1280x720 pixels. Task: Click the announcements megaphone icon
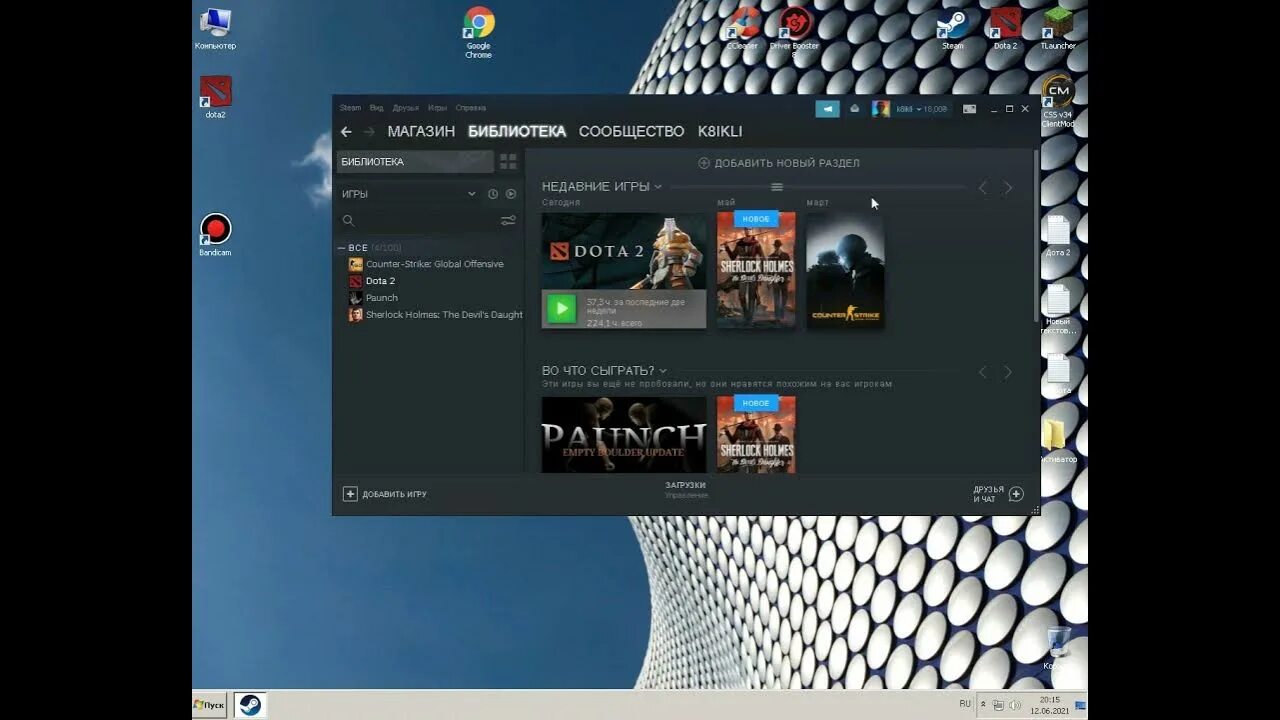(x=827, y=109)
